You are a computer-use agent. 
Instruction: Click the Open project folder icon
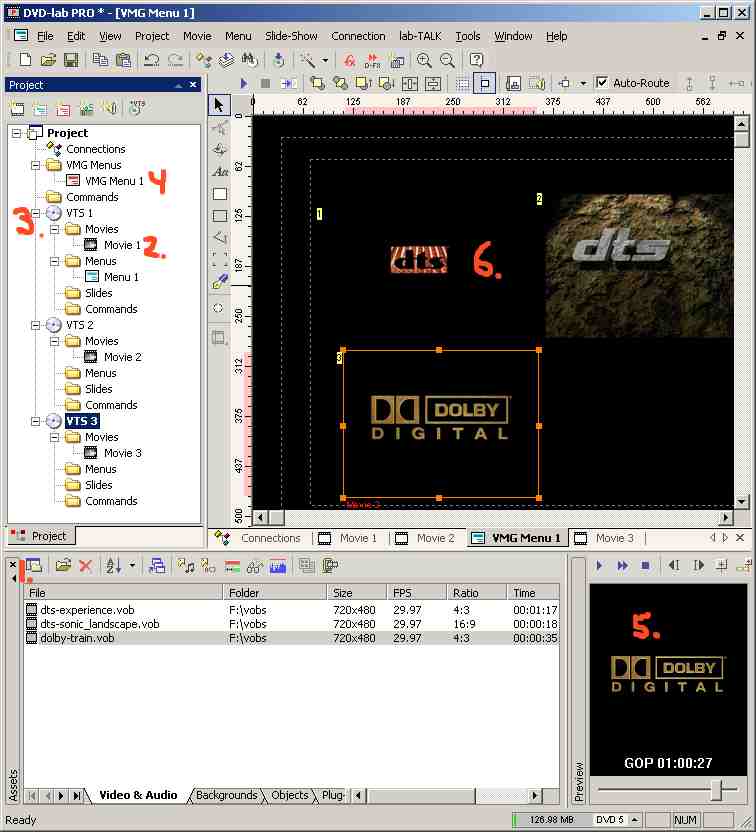coord(48,60)
